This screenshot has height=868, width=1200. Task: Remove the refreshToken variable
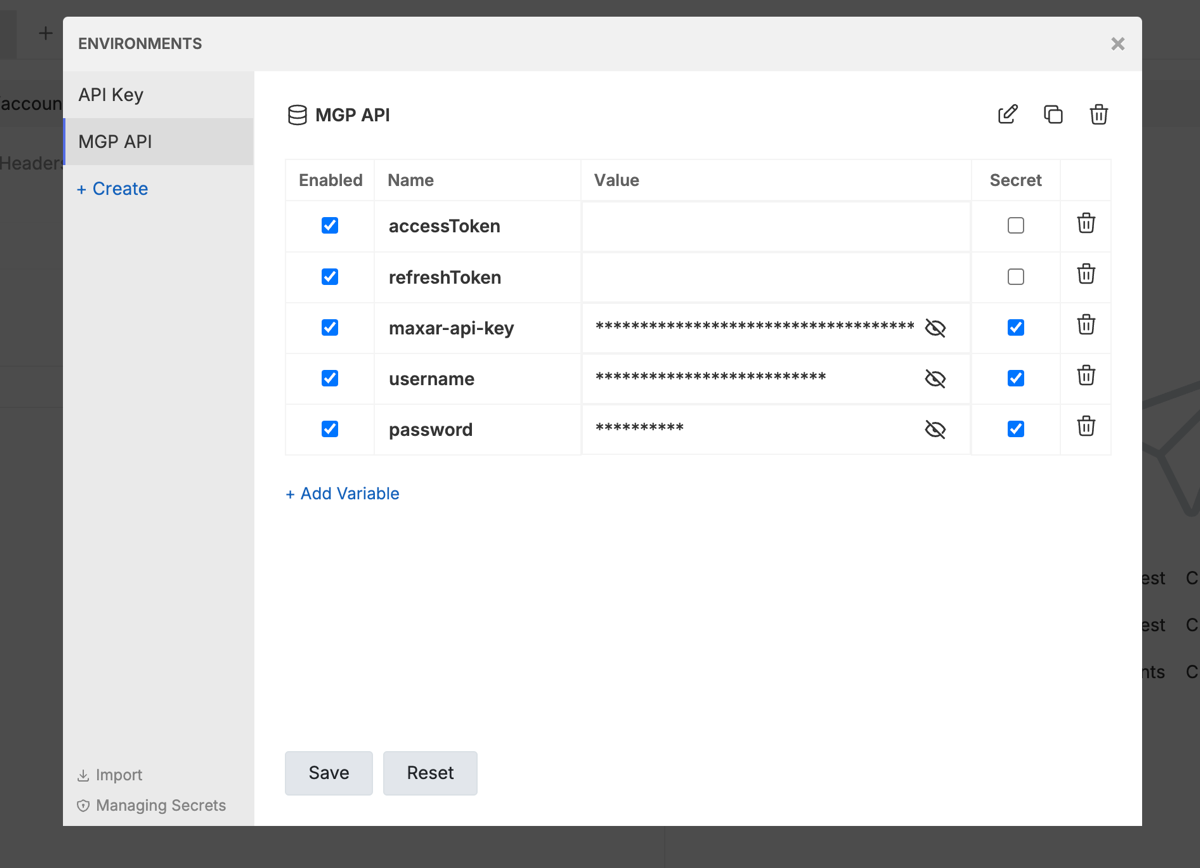[x=1086, y=274]
